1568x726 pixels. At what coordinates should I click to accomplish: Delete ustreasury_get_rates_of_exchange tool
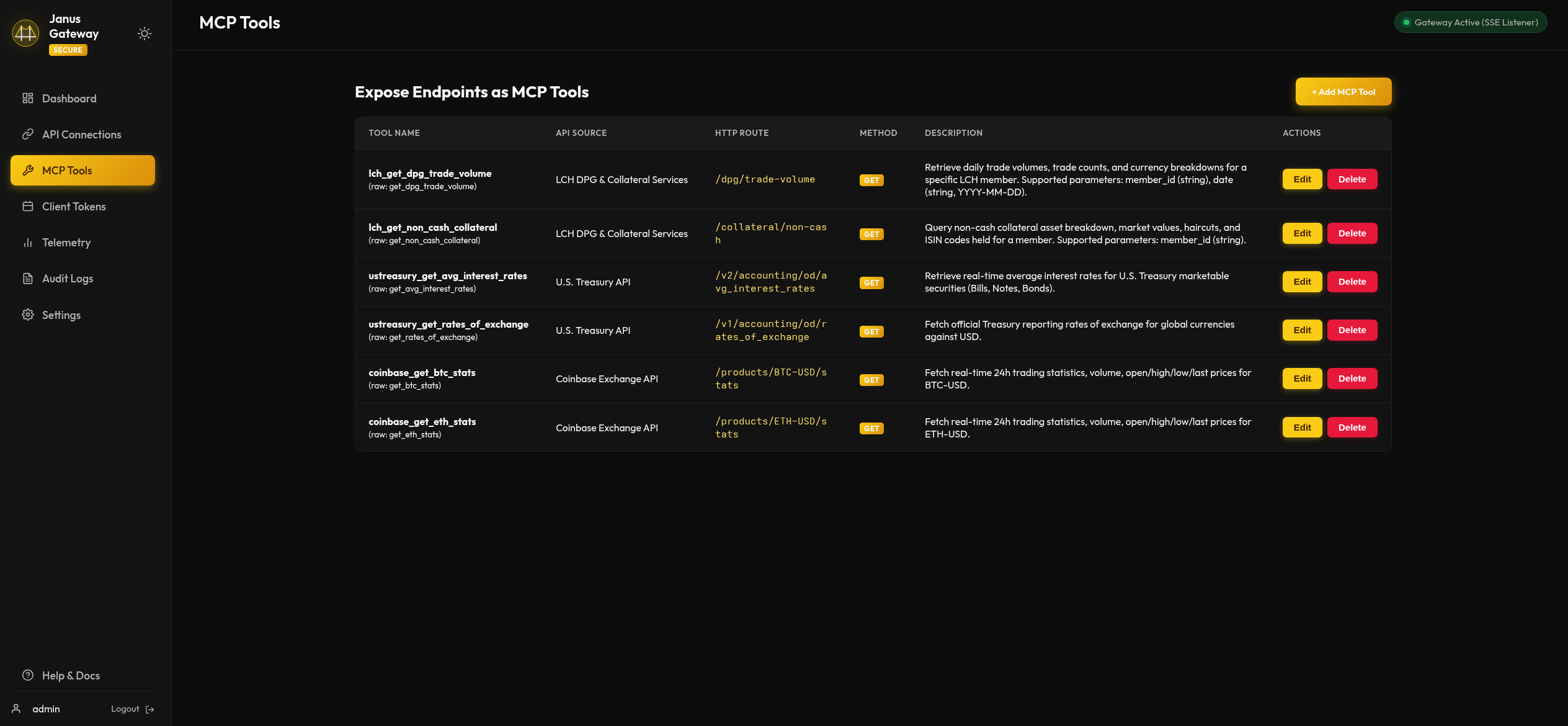point(1352,329)
